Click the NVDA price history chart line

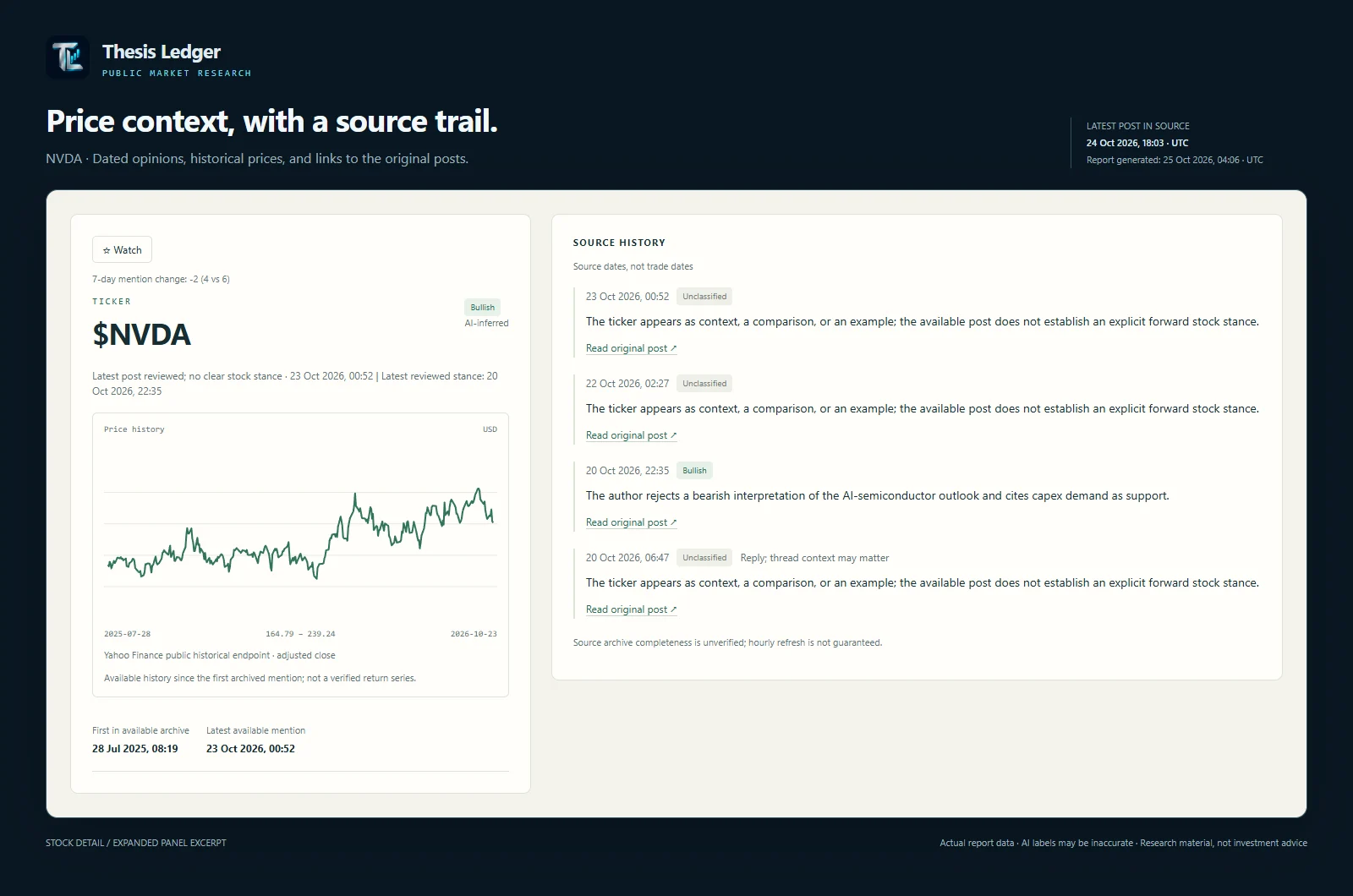pos(300,534)
